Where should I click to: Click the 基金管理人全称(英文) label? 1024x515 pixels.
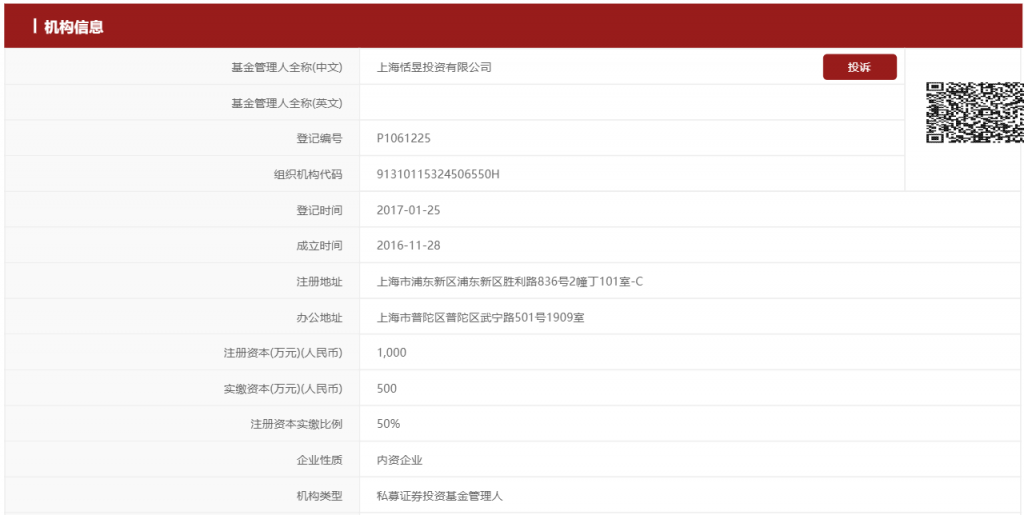coord(287,102)
